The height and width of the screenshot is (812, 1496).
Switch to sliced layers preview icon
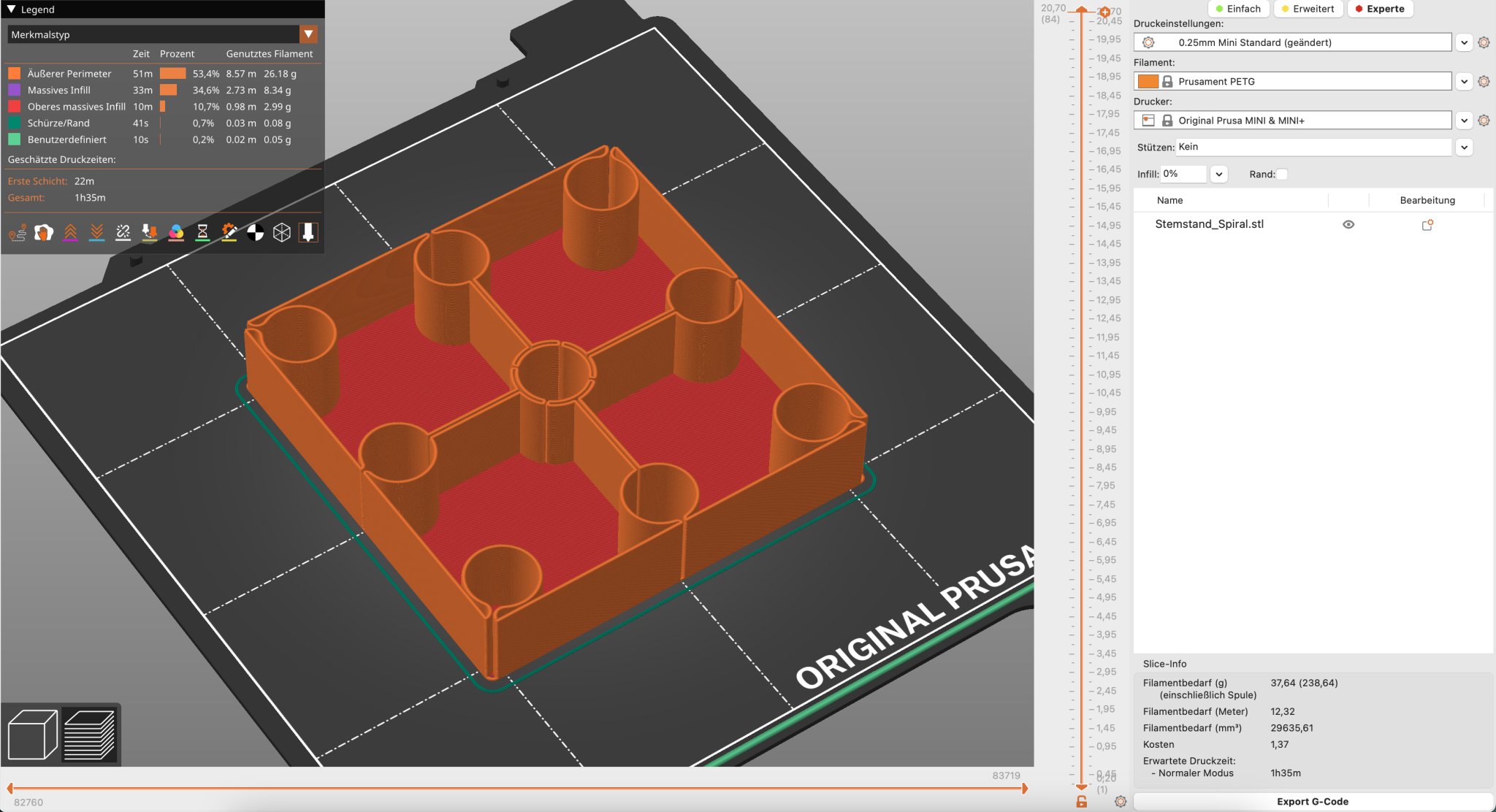pos(89,735)
